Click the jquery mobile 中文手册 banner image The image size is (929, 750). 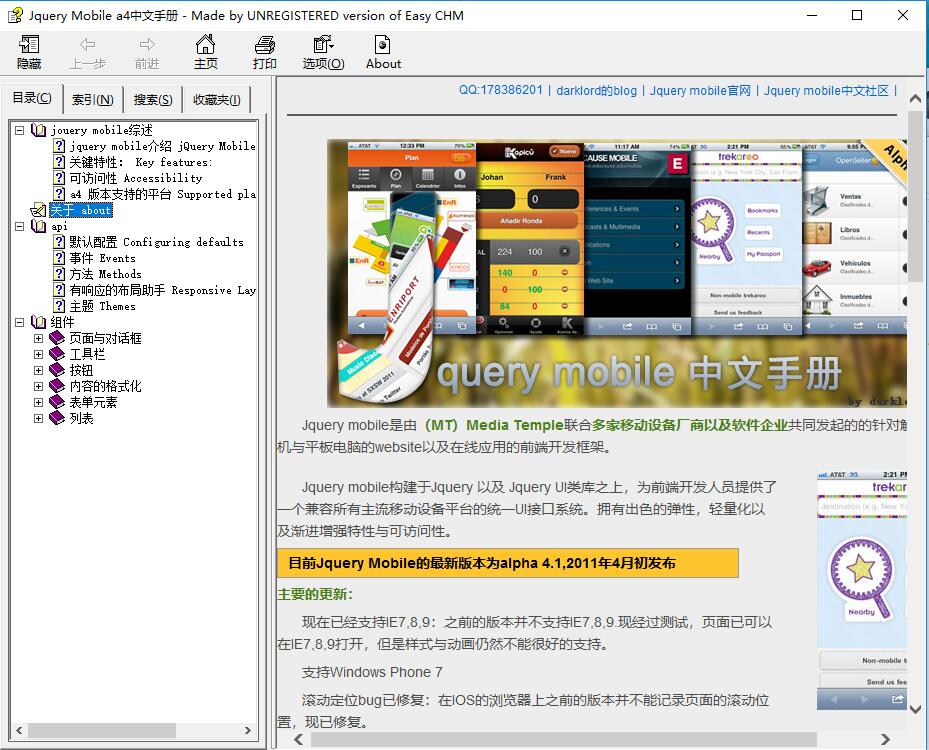[617, 273]
